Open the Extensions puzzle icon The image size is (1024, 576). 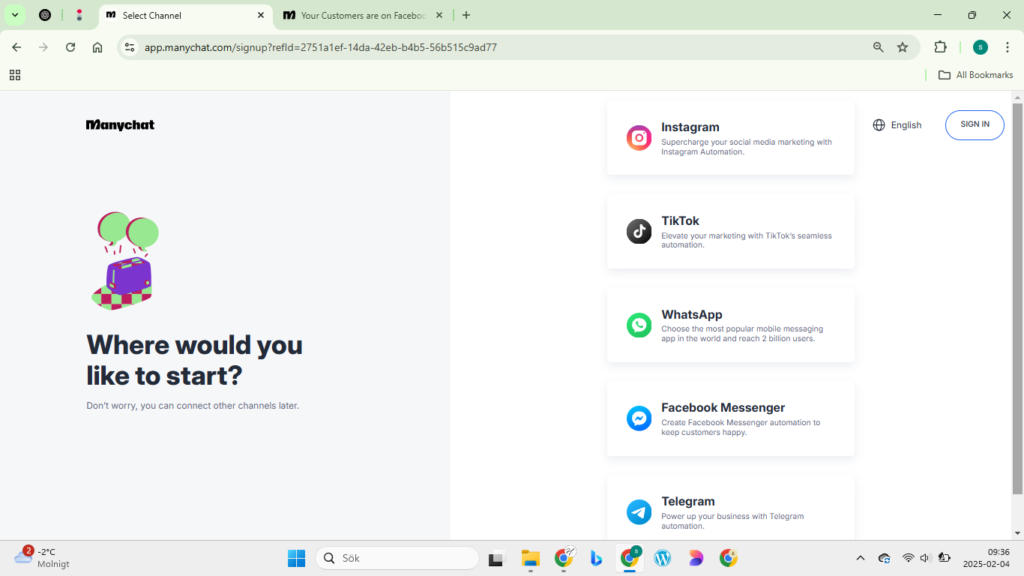[x=940, y=47]
